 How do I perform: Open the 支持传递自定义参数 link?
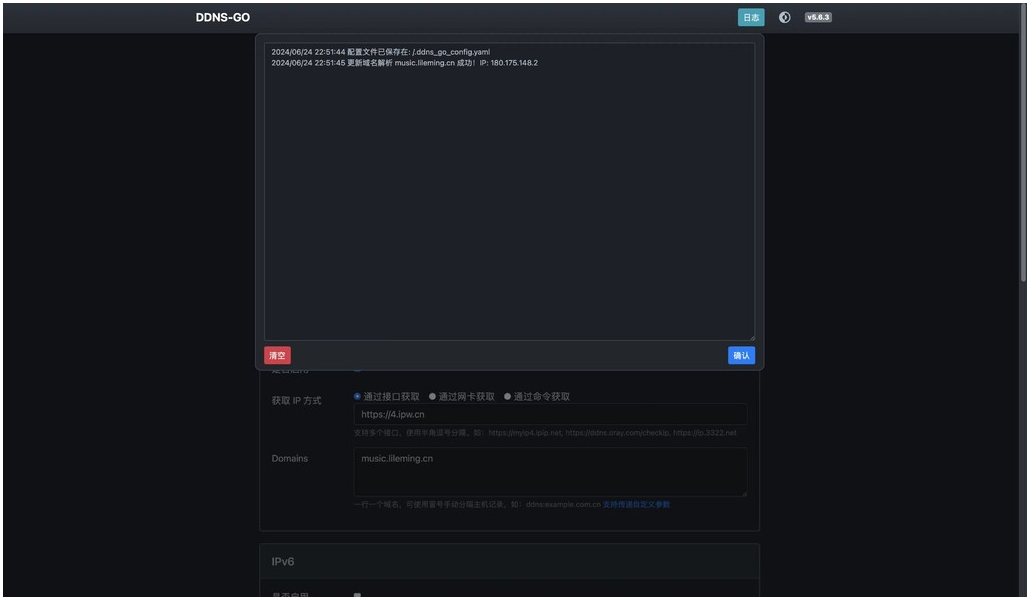tap(637, 505)
